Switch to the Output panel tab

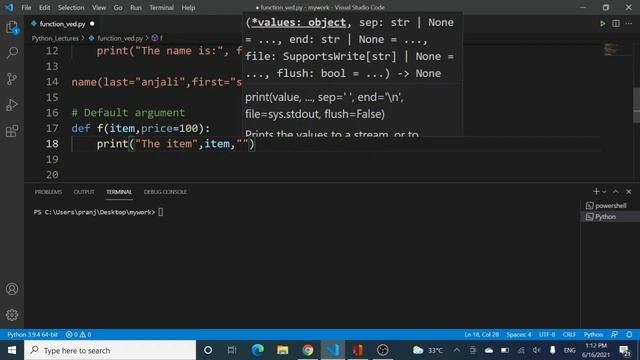coord(84,192)
